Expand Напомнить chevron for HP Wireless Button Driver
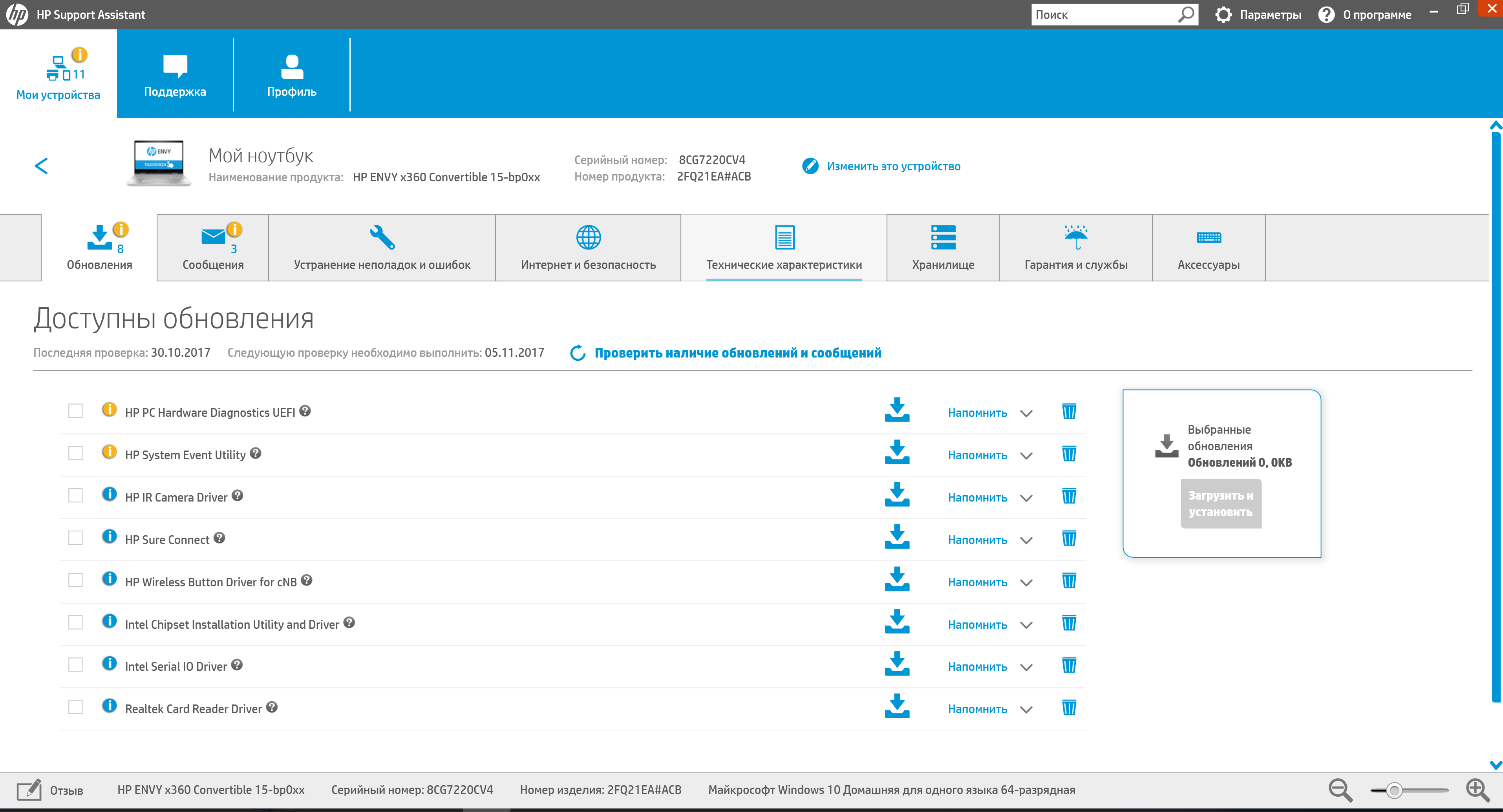 (x=1026, y=583)
